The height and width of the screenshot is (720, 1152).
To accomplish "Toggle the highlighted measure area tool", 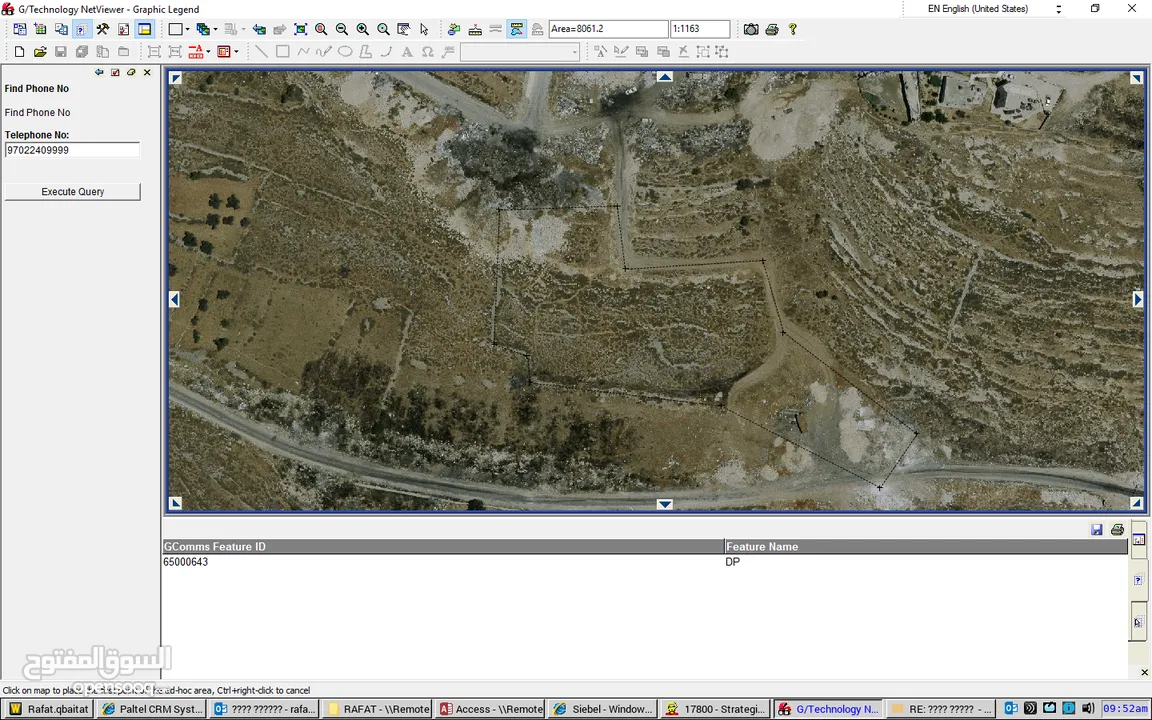I will coord(516,30).
